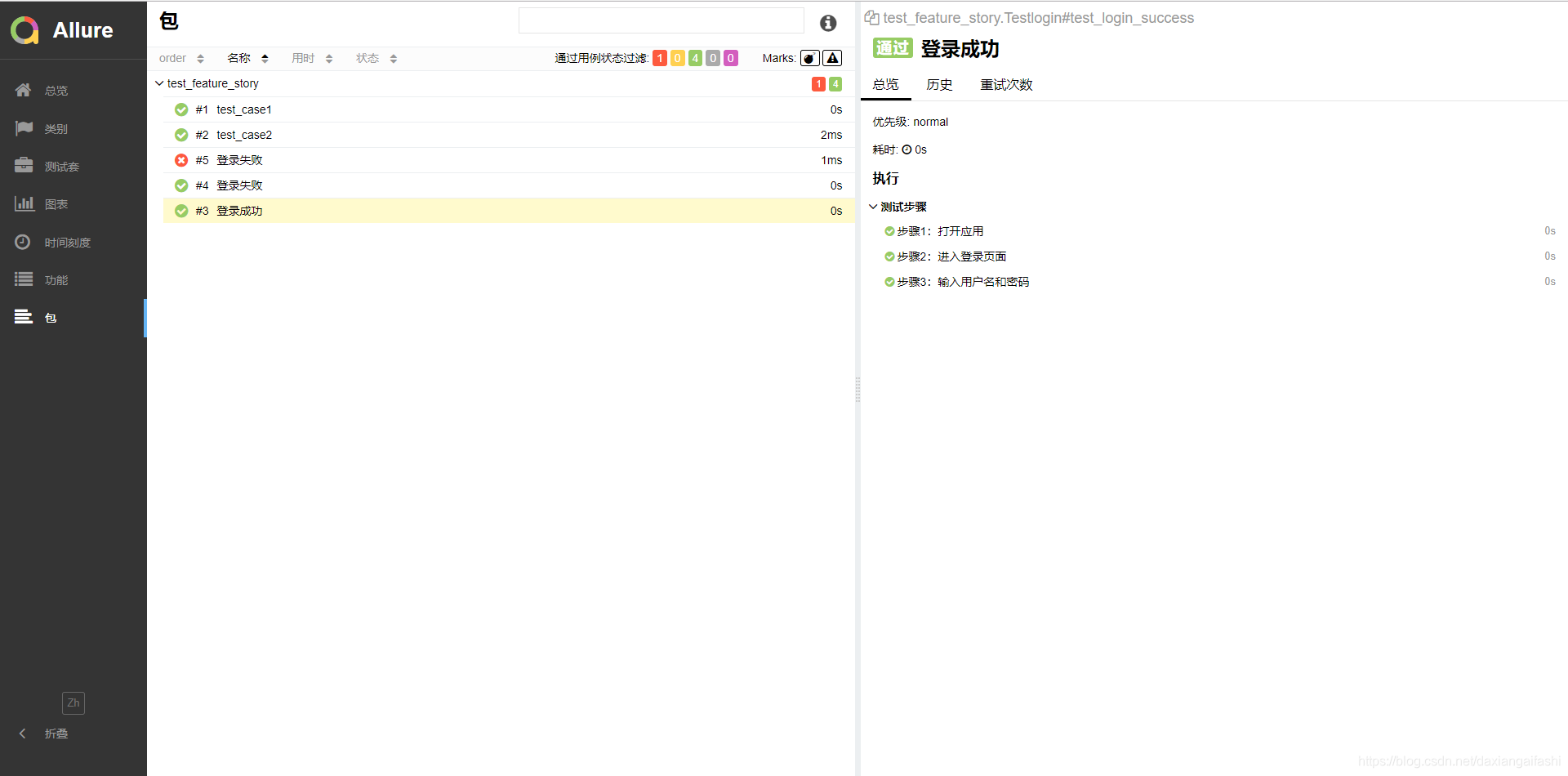Collapse the 测试步骤 section
Viewport: 1568px width, 776px height.
(873, 207)
